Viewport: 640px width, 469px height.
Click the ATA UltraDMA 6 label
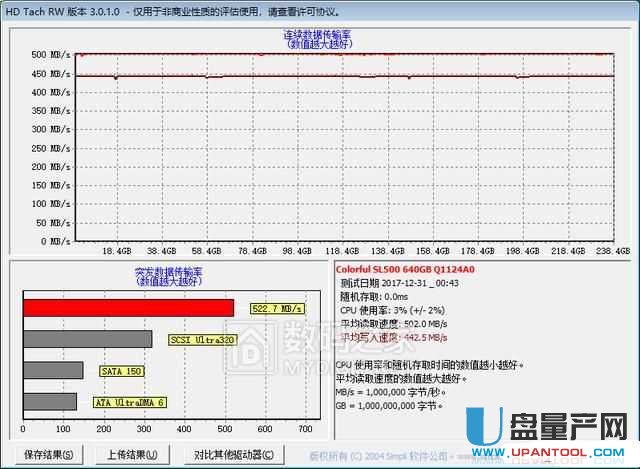click(x=128, y=402)
